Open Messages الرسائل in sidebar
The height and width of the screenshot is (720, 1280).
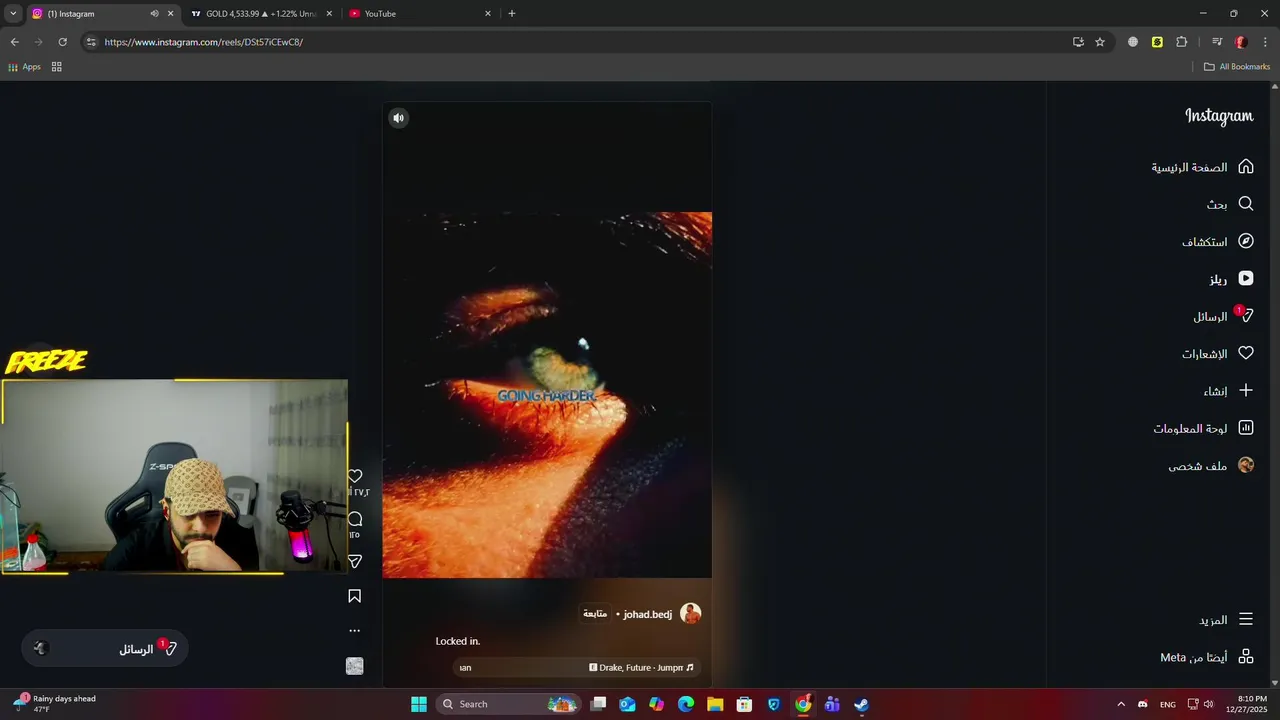pyautogui.click(x=1222, y=316)
